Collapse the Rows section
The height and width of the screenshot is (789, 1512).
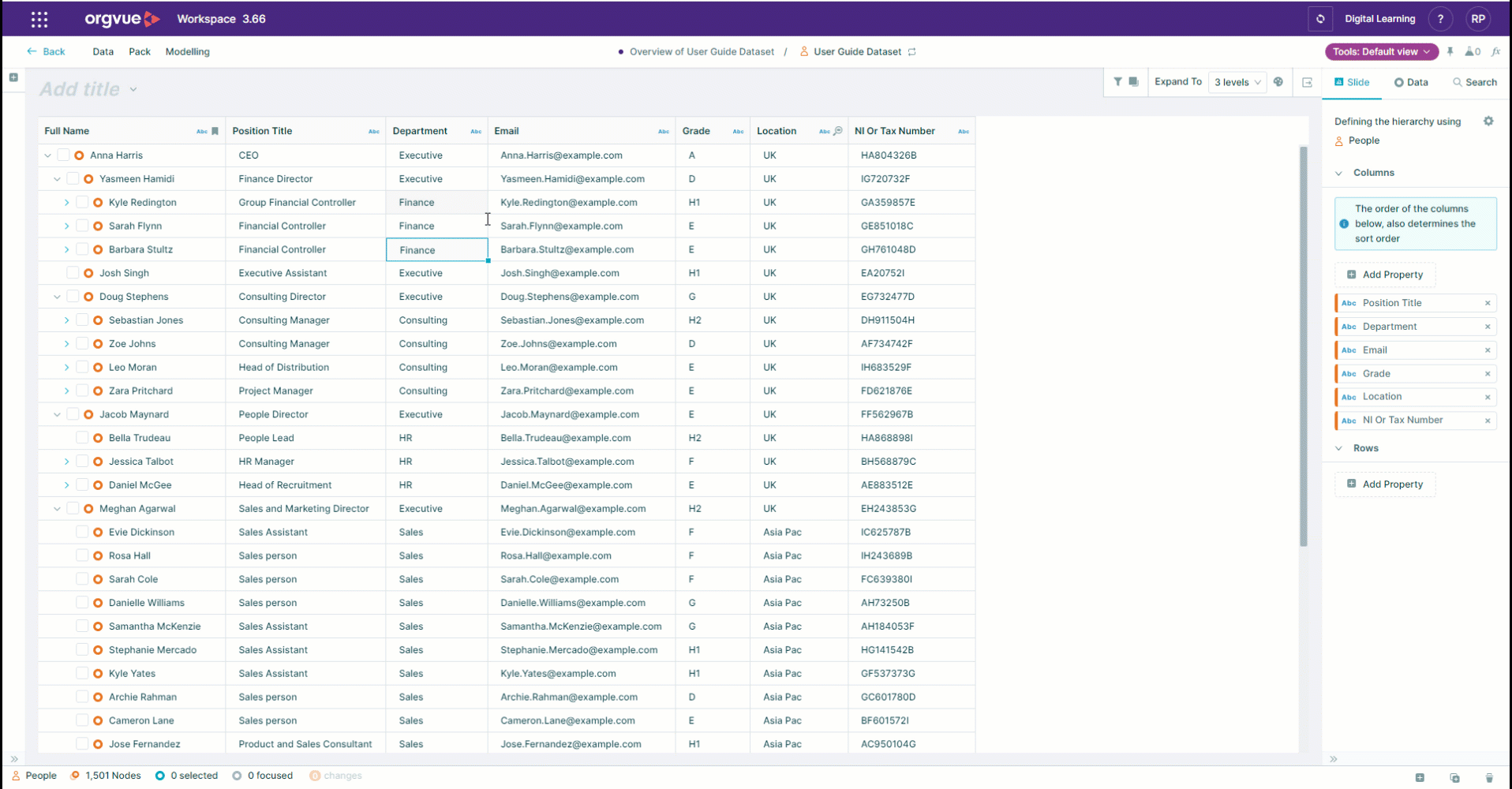(1338, 448)
